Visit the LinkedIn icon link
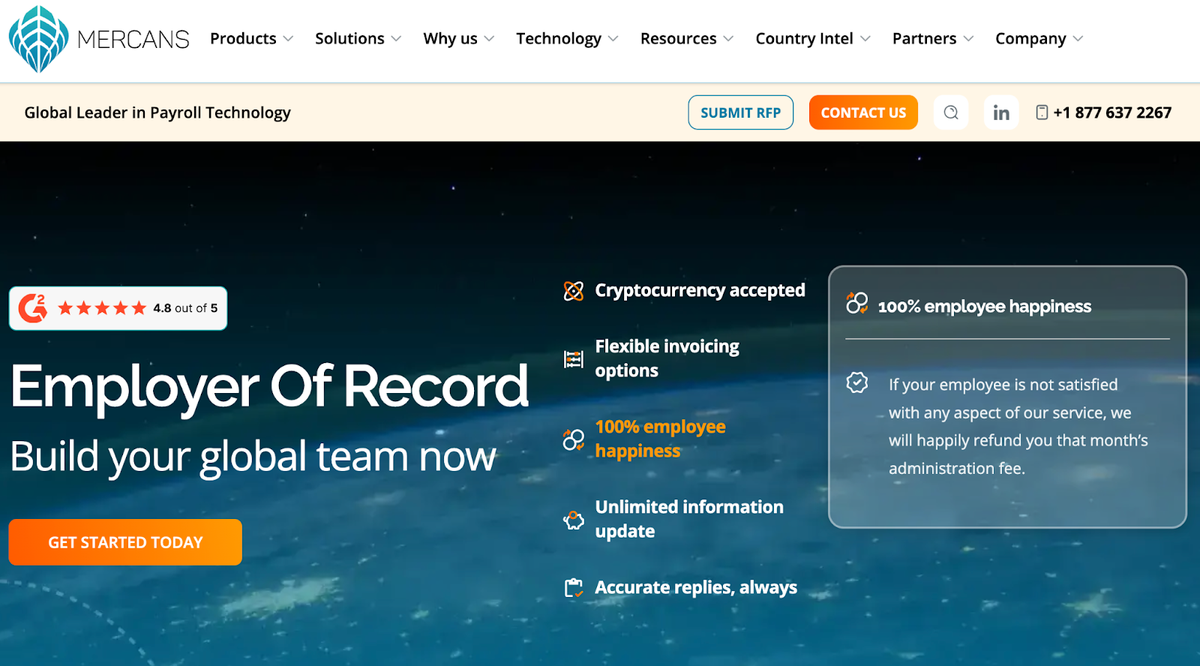 [1001, 113]
